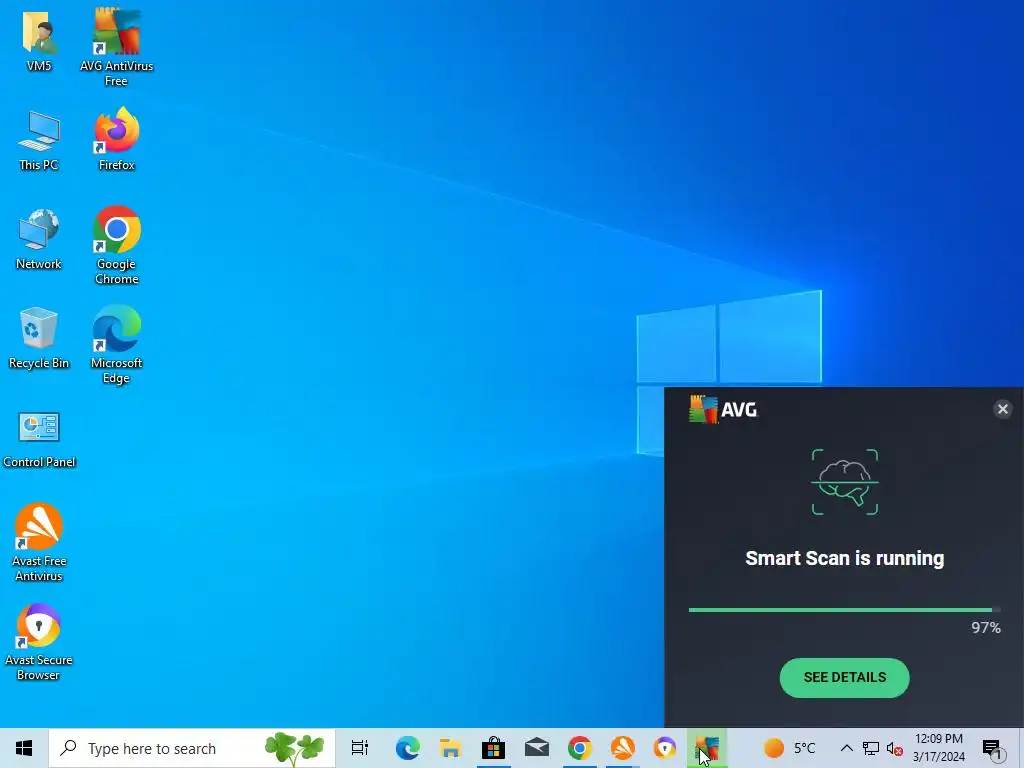
Task: Click SEE DETAILS in AVG popup
Action: (x=844, y=677)
